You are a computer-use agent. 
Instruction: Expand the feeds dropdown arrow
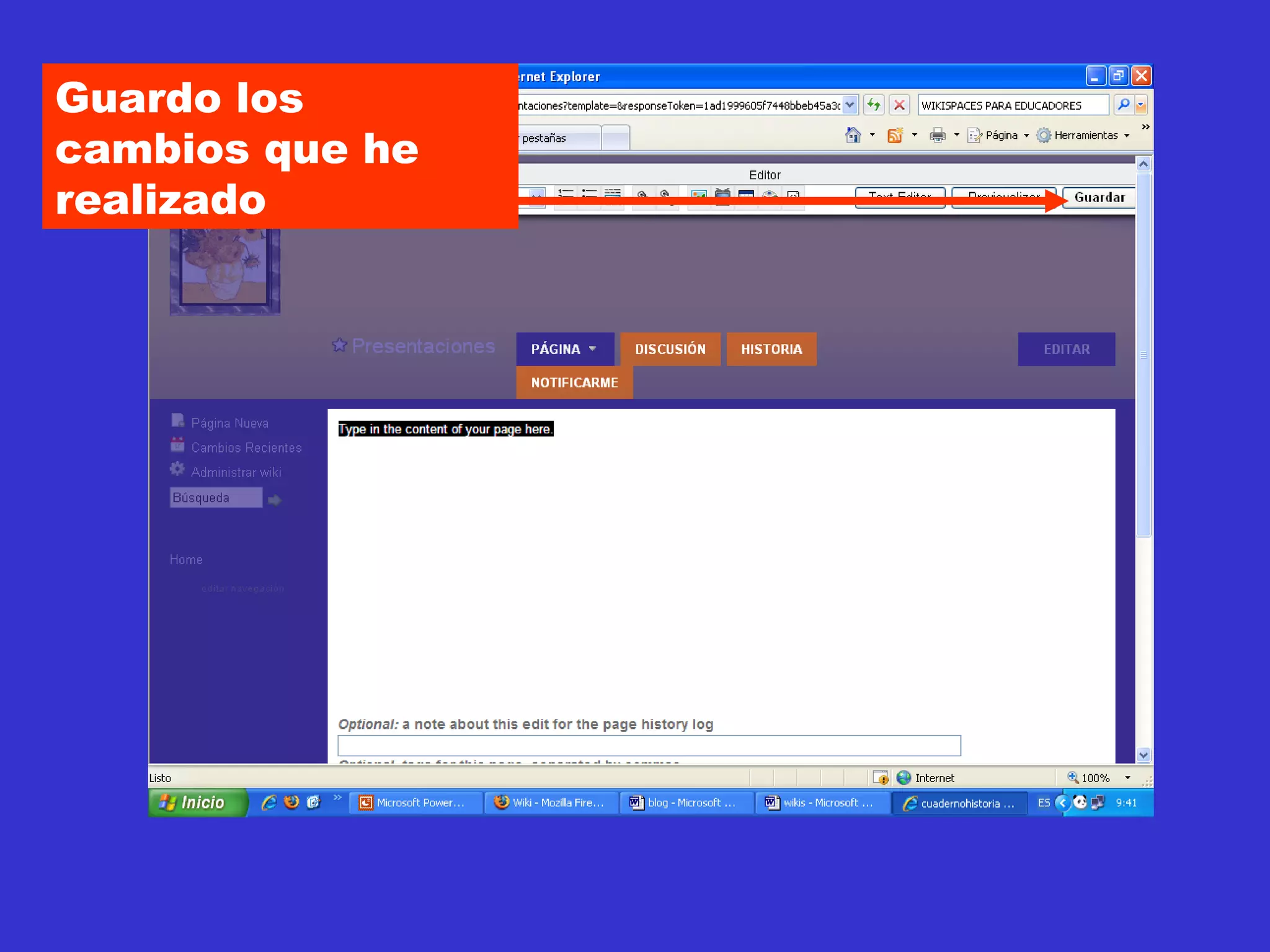(x=914, y=135)
